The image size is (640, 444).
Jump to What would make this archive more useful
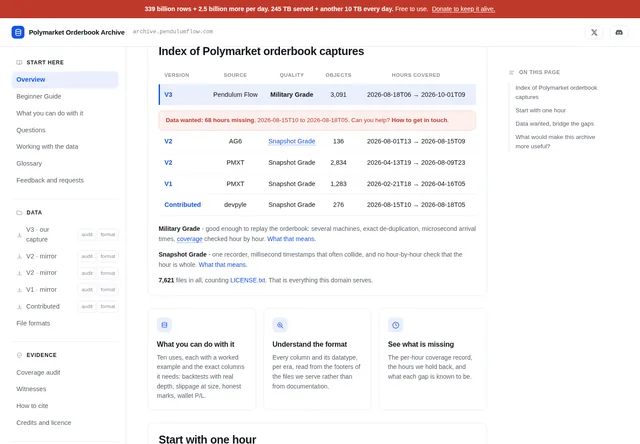click(555, 142)
